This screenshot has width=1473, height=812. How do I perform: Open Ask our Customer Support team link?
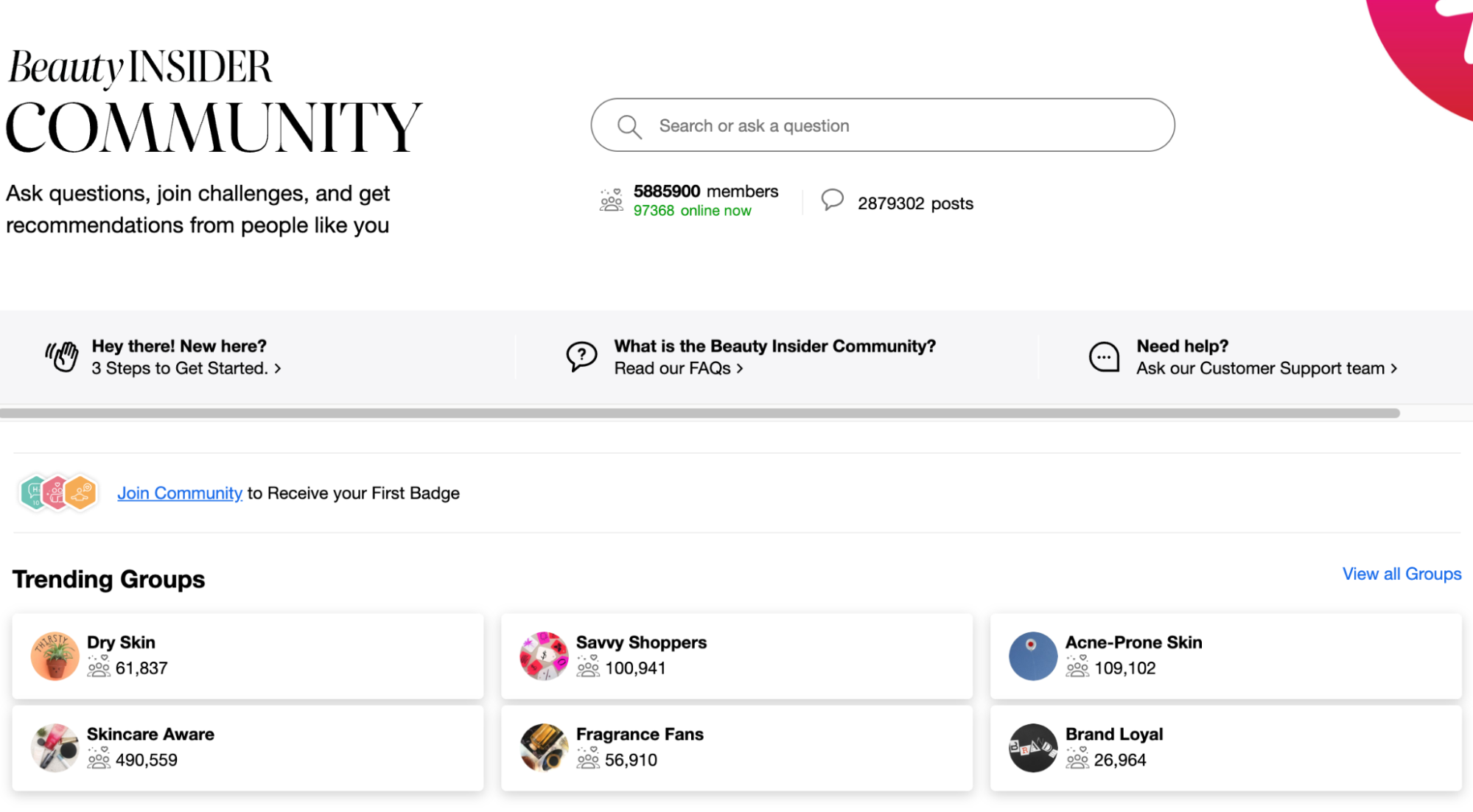[x=1267, y=368]
